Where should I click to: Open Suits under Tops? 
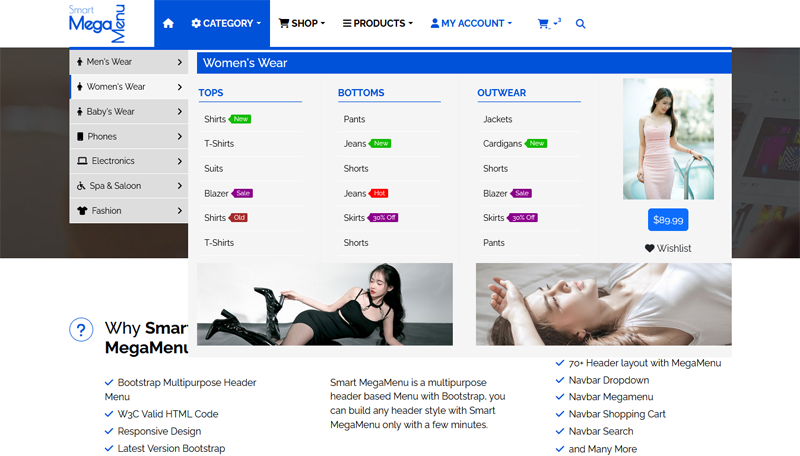pyautogui.click(x=214, y=169)
